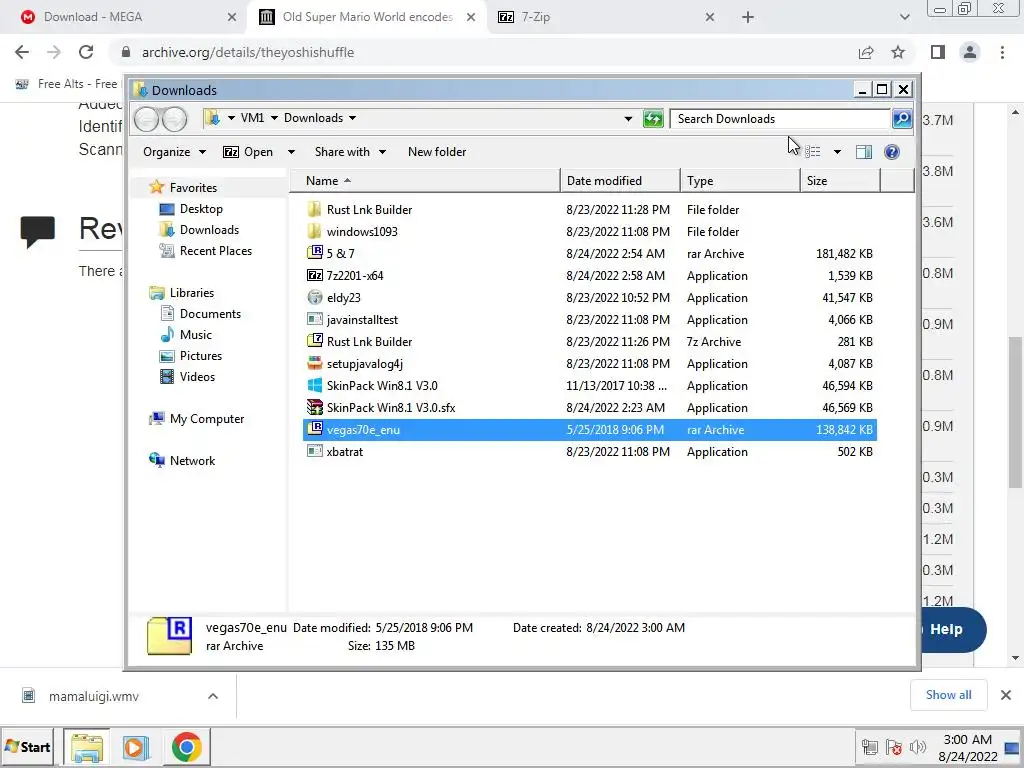Select My Computer in navigation pane

[x=206, y=419]
